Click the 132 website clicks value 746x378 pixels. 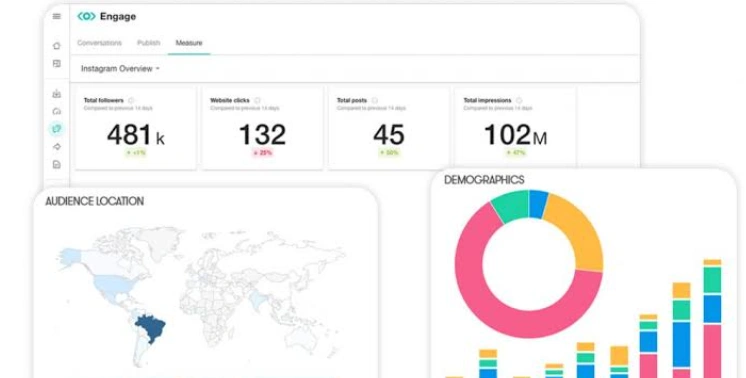coord(263,135)
